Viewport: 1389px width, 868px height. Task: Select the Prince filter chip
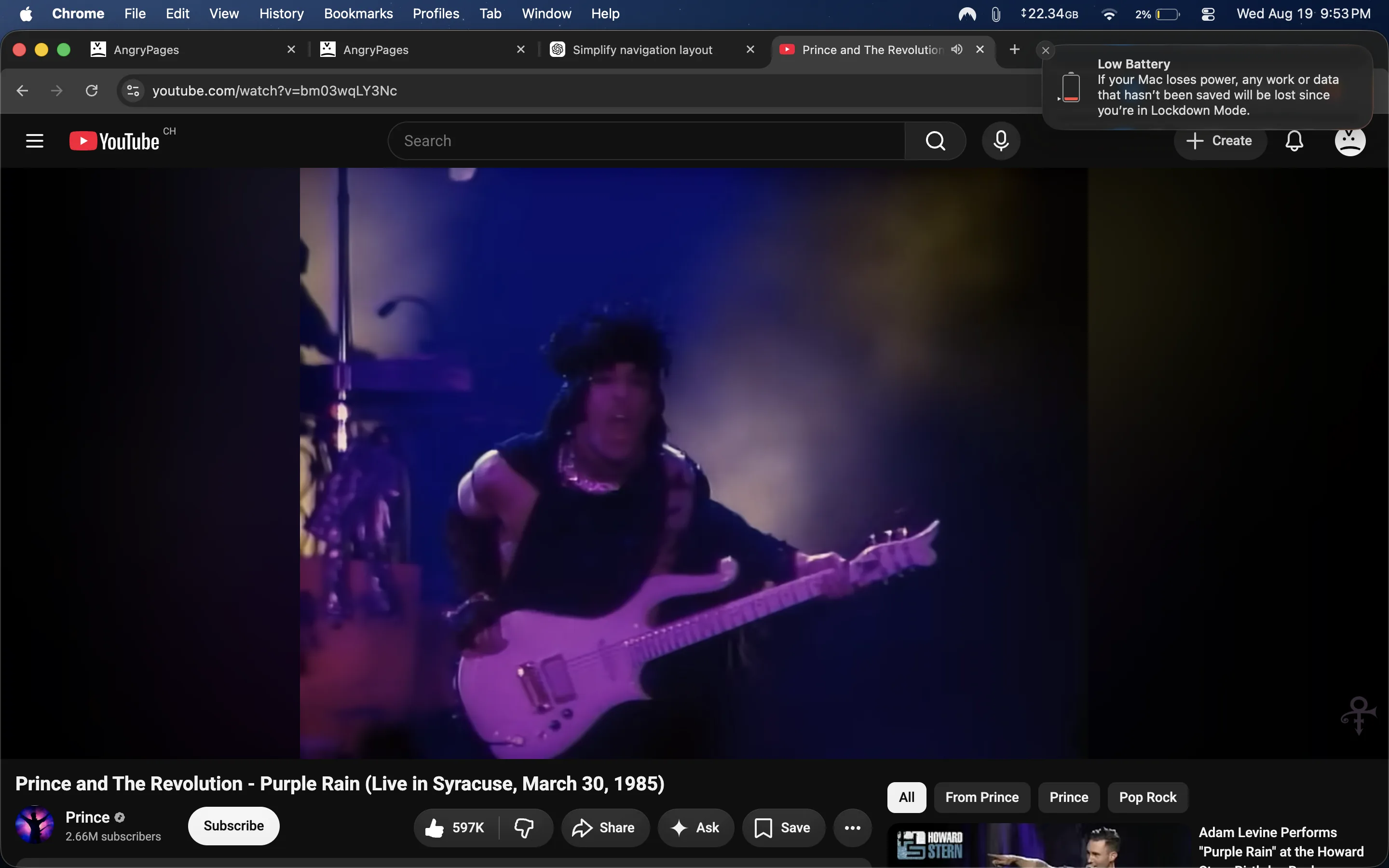1069,798
